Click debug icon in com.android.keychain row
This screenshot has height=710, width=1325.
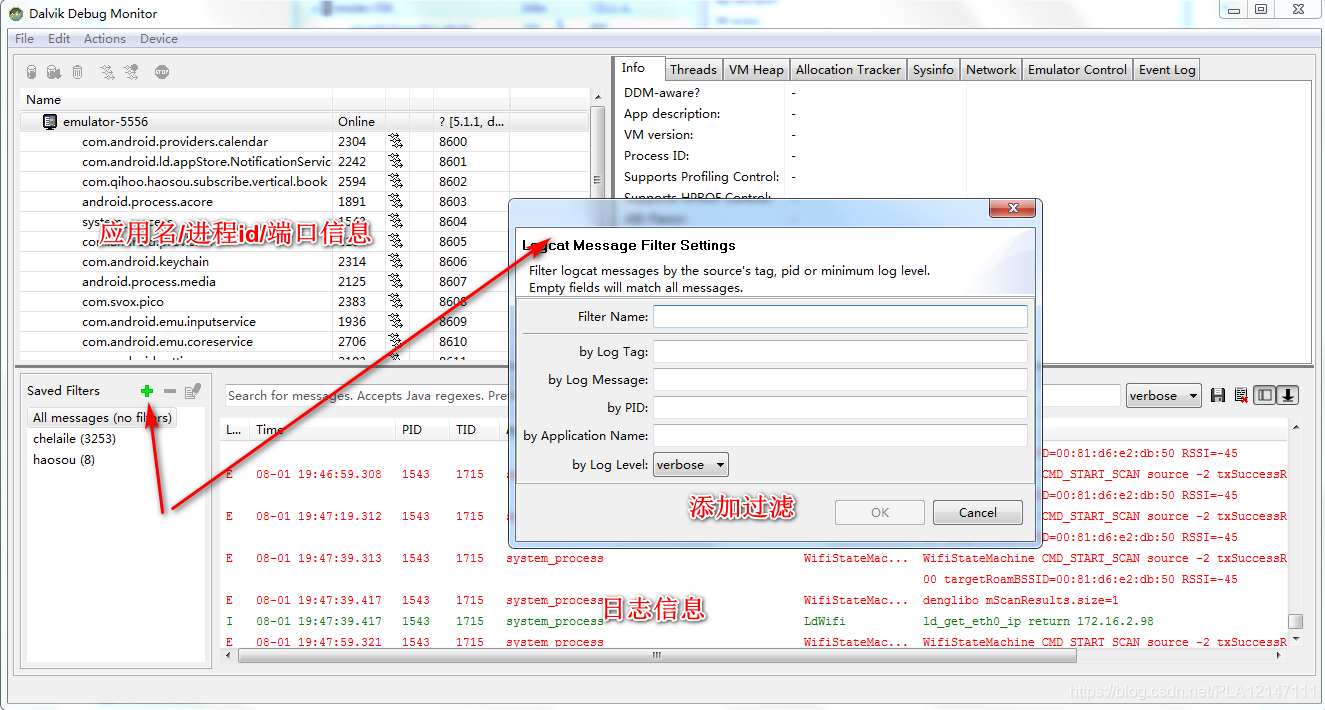[396, 262]
